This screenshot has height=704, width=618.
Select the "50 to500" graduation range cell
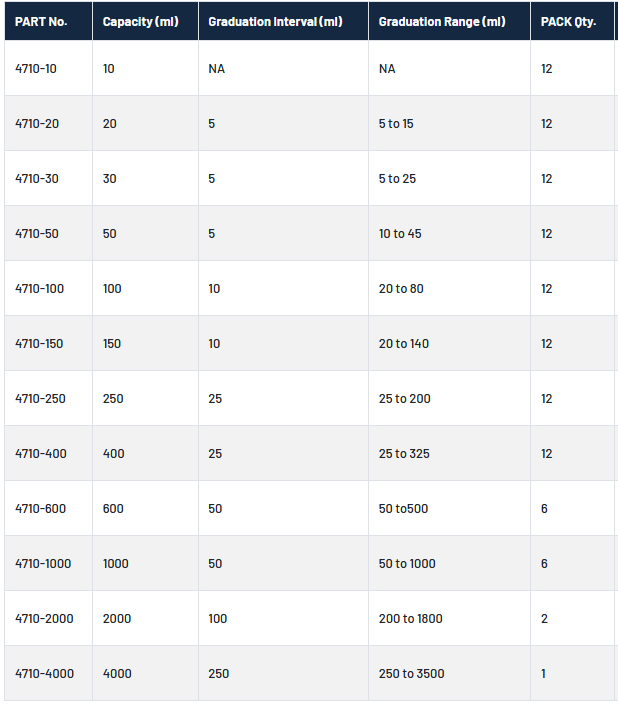403,509
